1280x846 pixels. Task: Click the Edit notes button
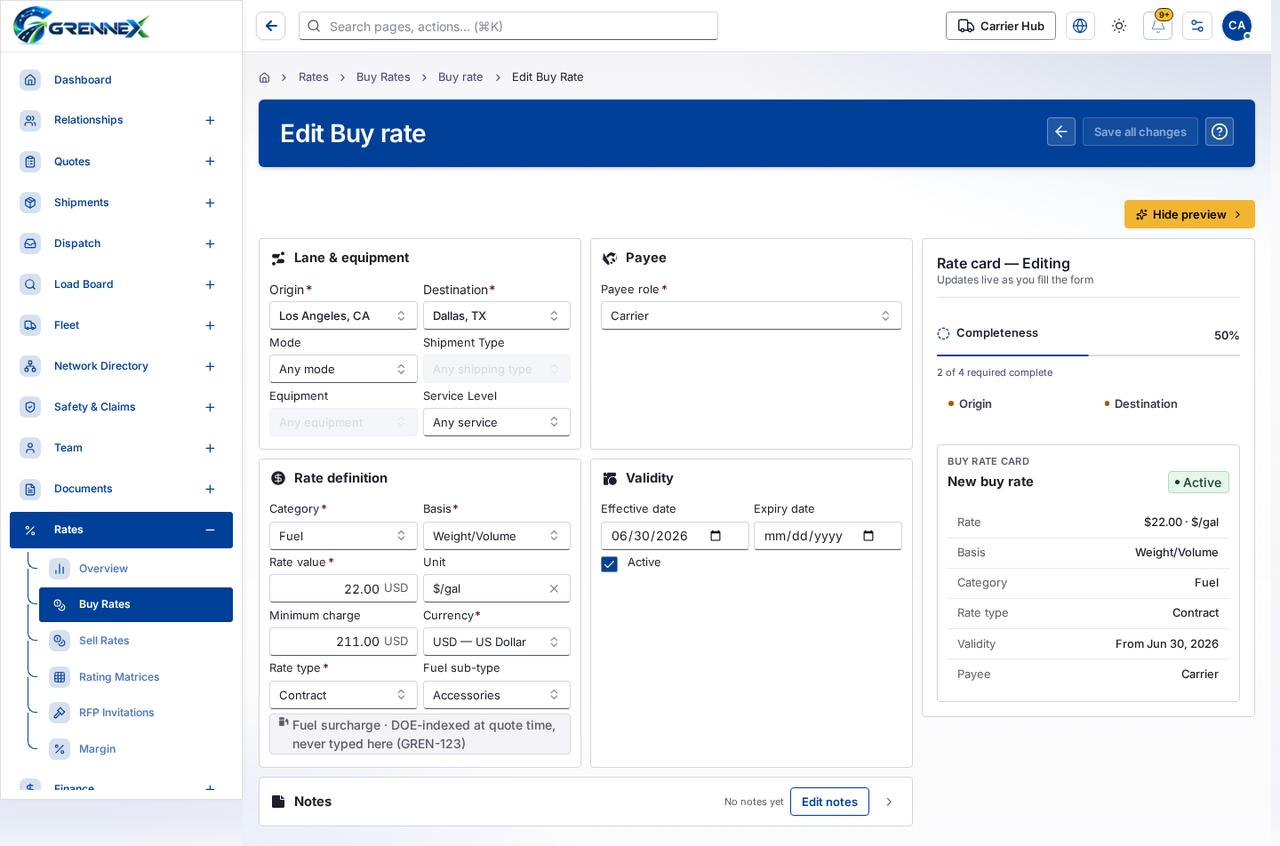click(829, 802)
